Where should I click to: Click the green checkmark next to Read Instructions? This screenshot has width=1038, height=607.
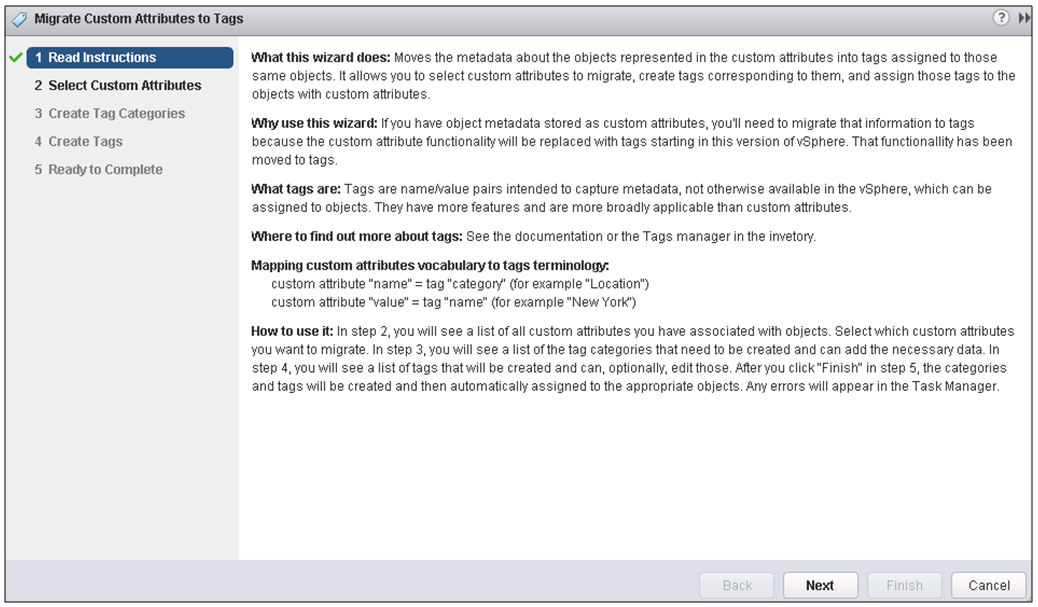(16, 58)
